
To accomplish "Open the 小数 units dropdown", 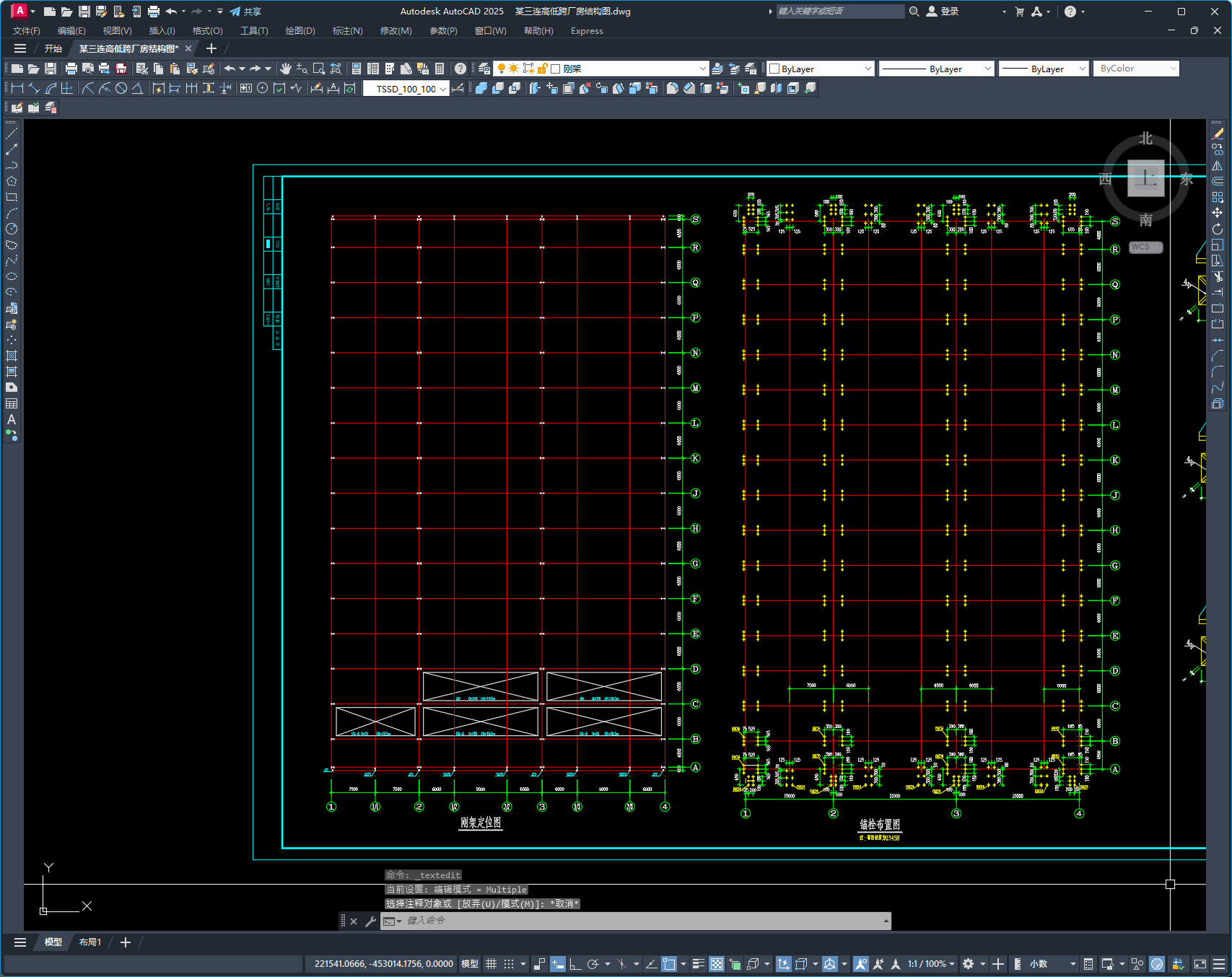I will [1053, 964].
